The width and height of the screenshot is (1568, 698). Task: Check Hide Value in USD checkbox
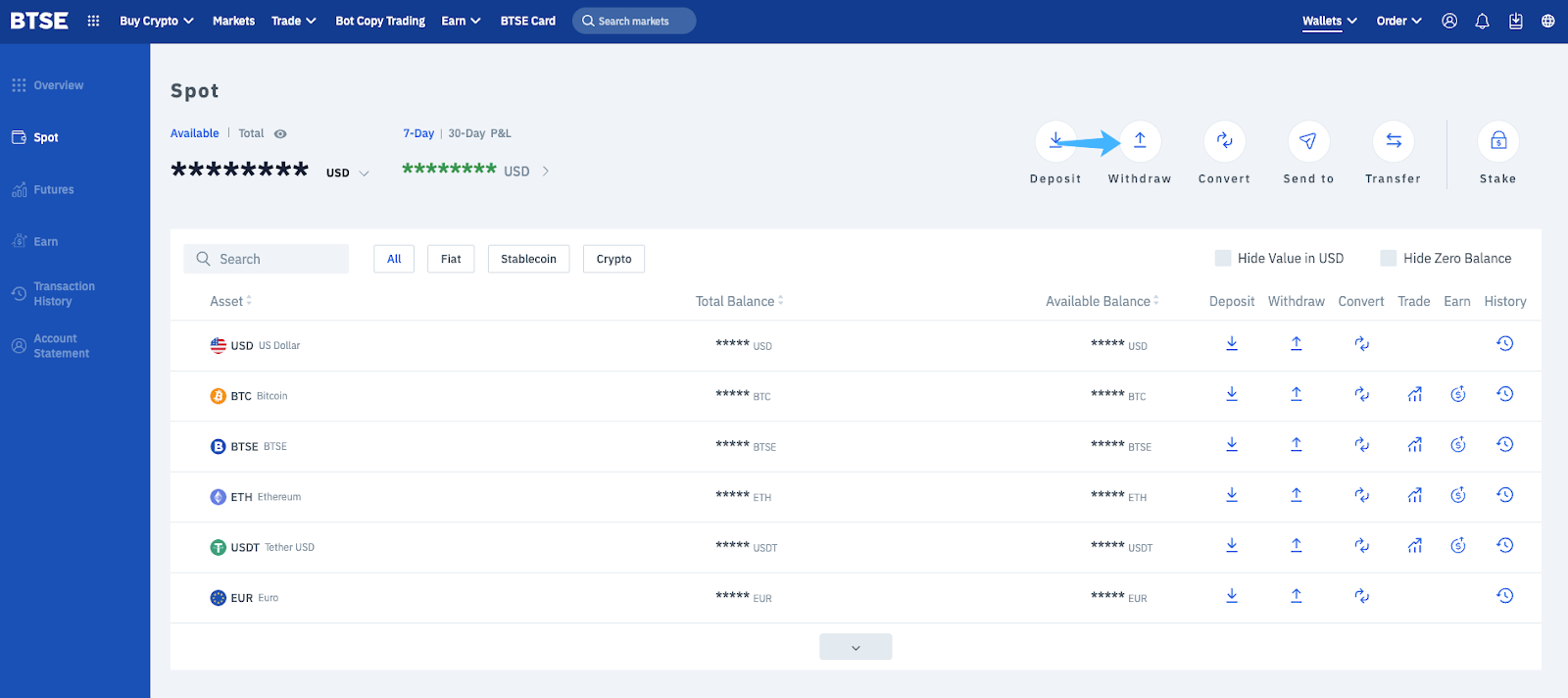click(1223, 258)
